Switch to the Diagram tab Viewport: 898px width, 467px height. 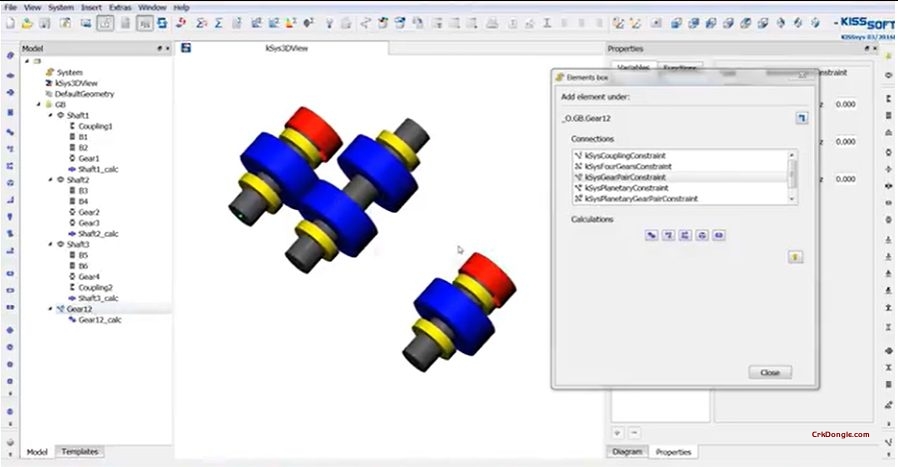pos(626,452)
